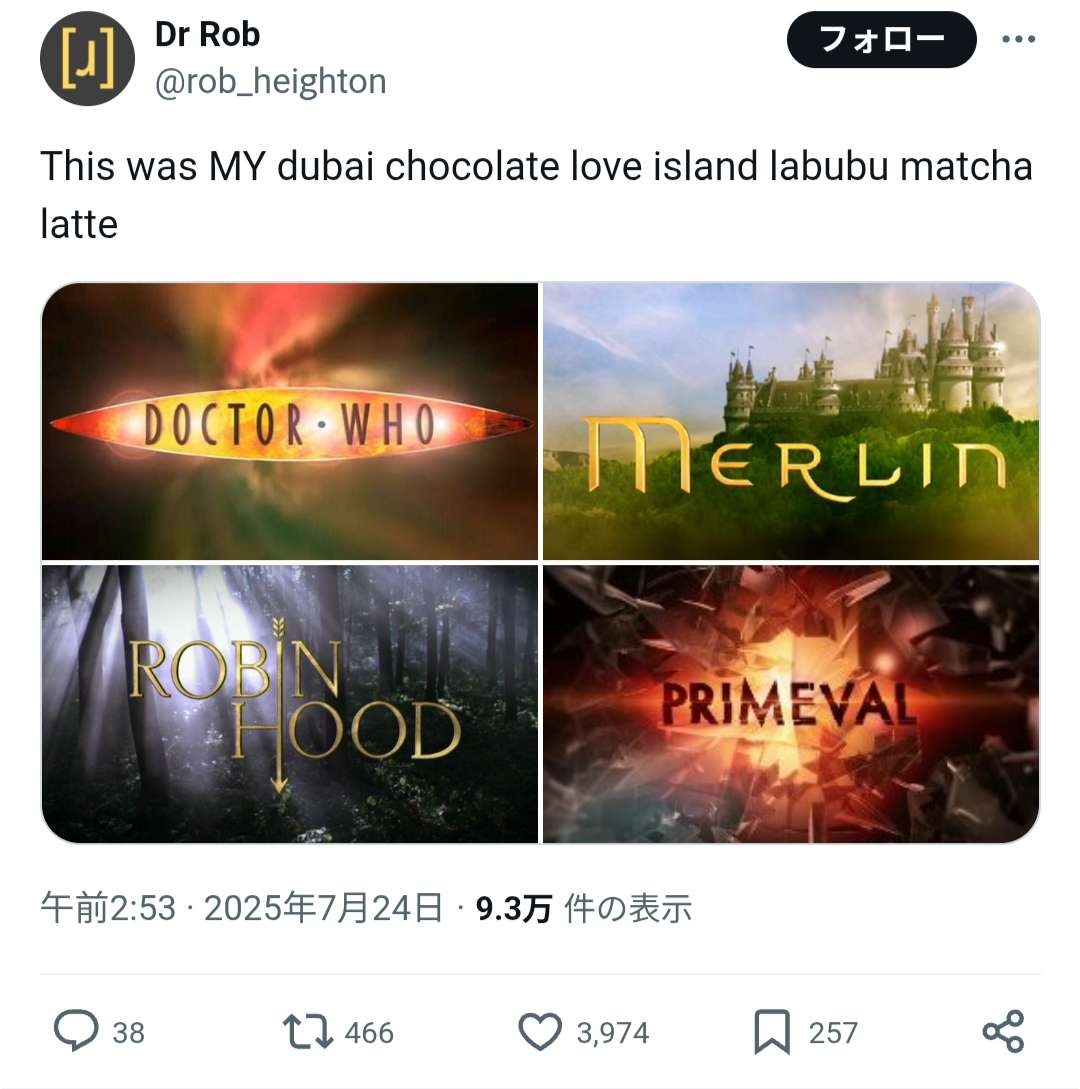The image size is (1080, 1089).
Task: Click the 257 bookmarks count
Action: [833, 1033]
